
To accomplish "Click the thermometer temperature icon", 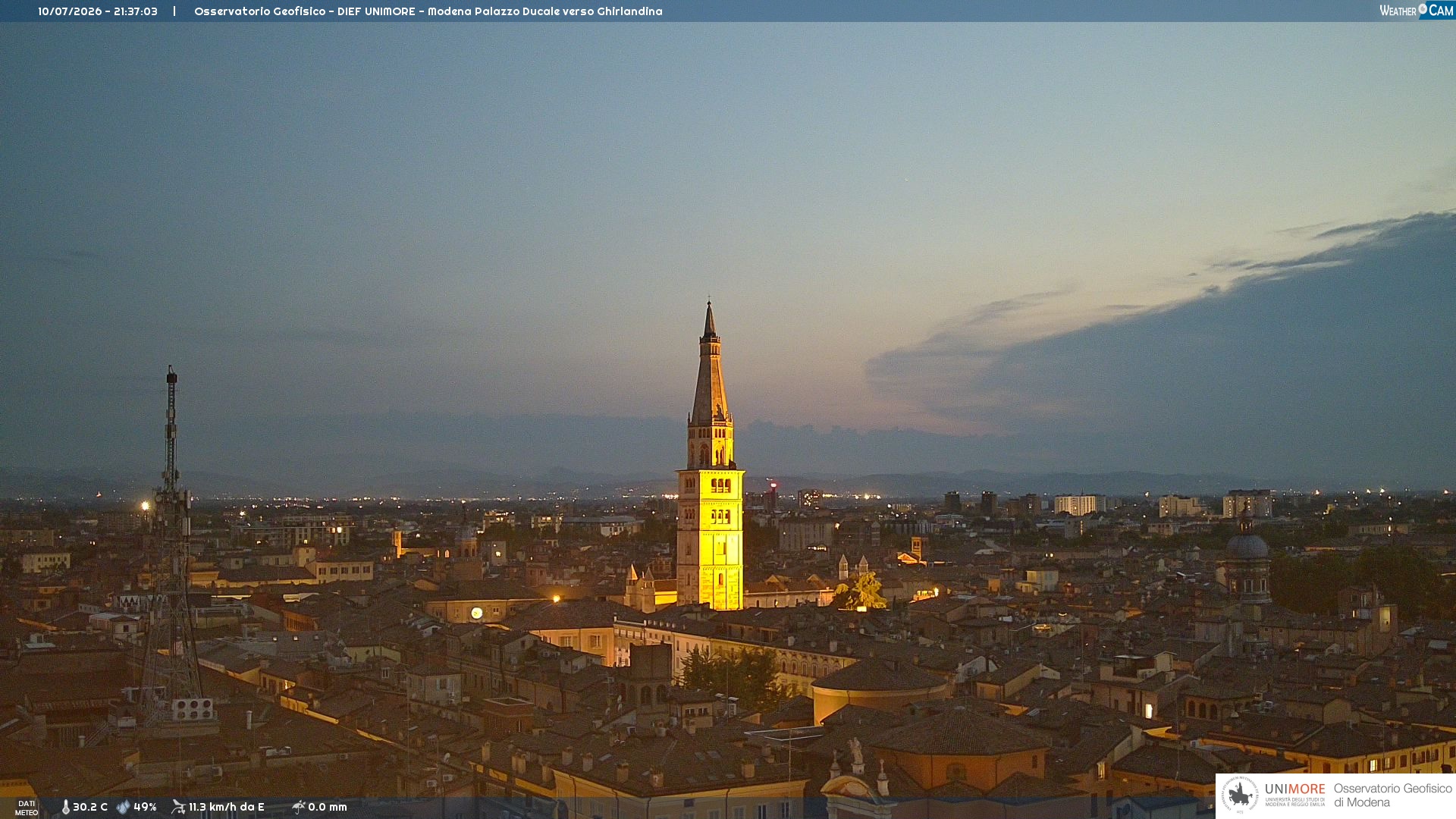I will [x=66, y=807].
